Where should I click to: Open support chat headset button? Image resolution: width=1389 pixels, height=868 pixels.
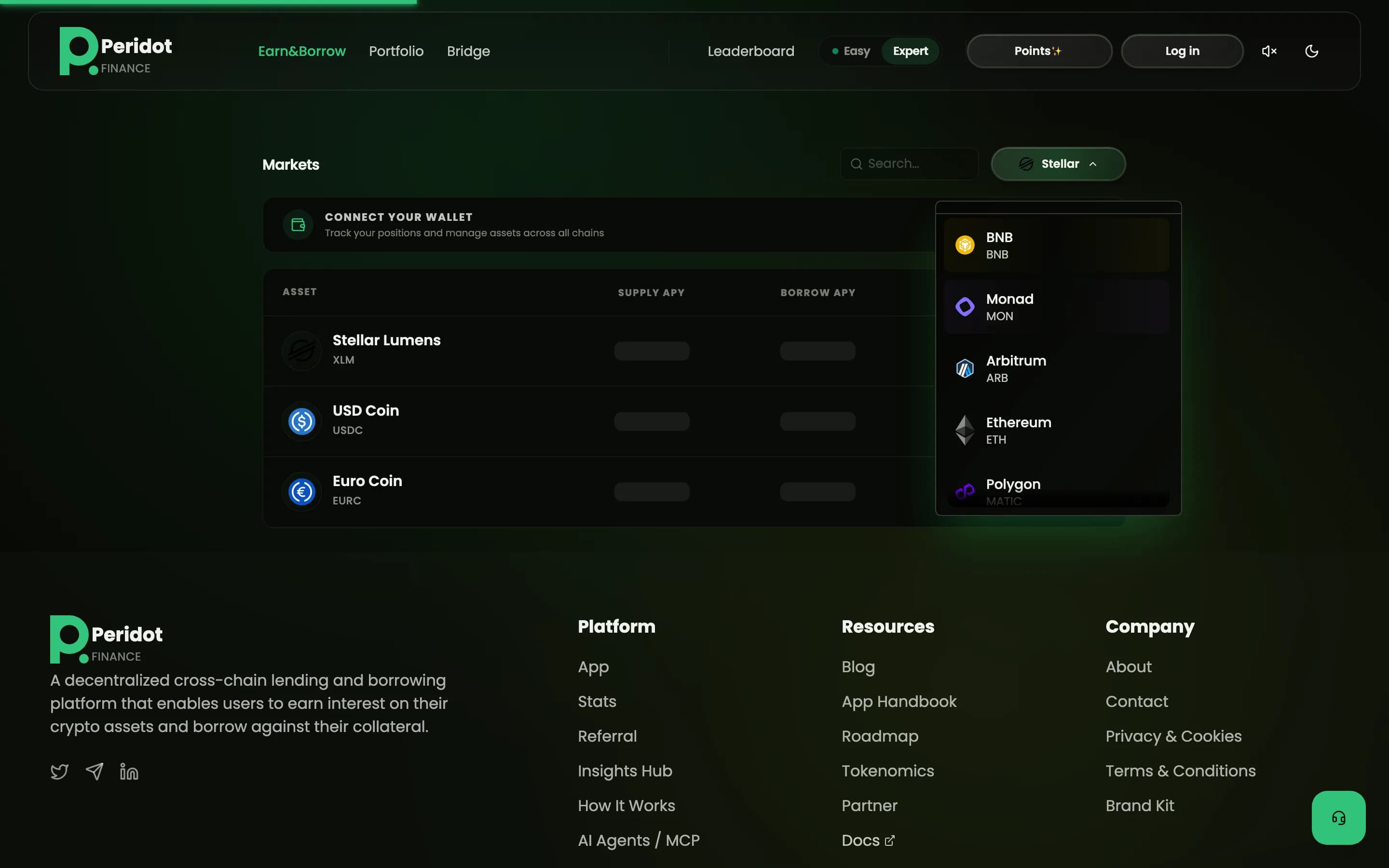coord(1338,817)
